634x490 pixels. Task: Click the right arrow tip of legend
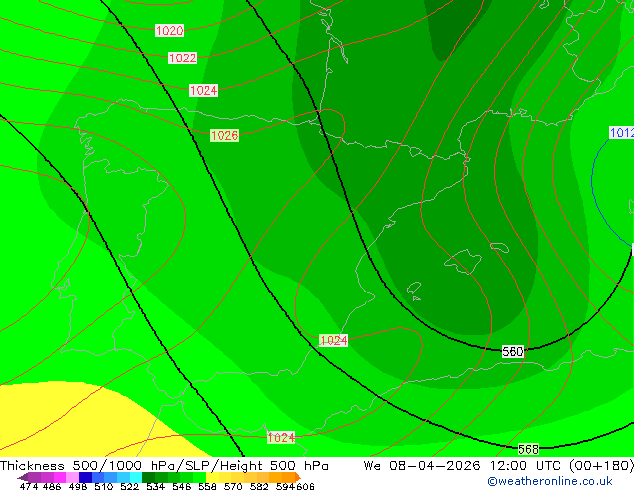(x=299, y=478)
